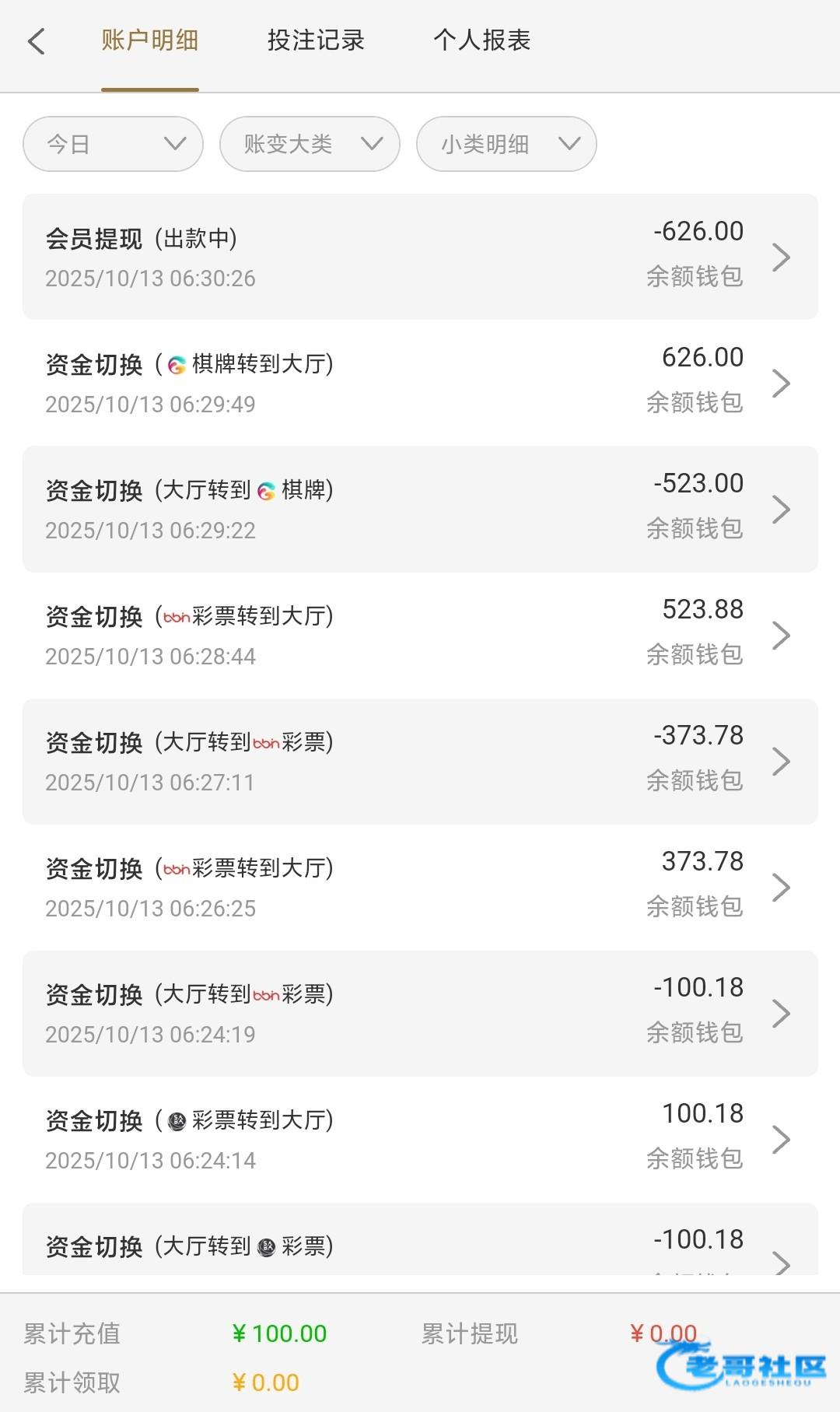
Task: Click chevron next to -373.78 amount
Action: [781, 761]
